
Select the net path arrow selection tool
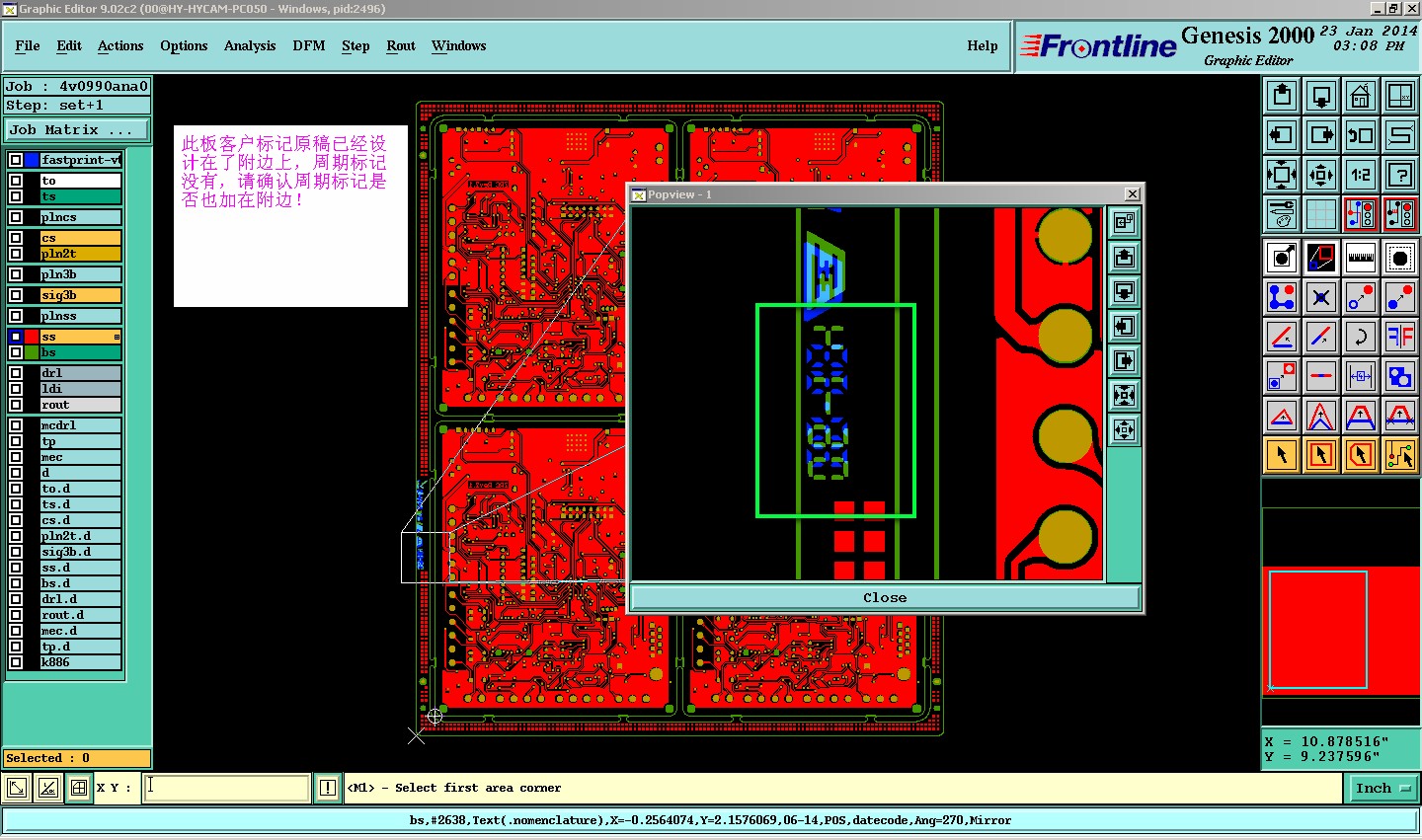tap(1400, 455)
